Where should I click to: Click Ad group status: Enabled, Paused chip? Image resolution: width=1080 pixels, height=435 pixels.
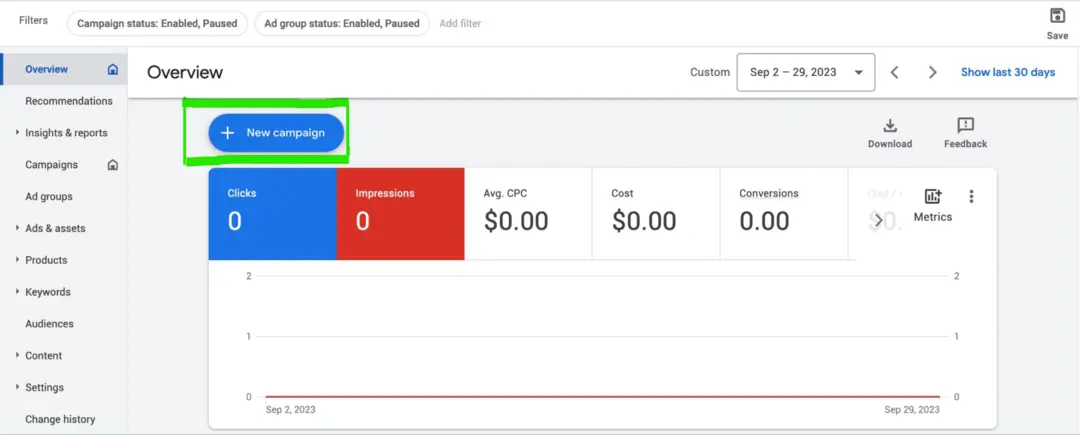pos(342,23)
